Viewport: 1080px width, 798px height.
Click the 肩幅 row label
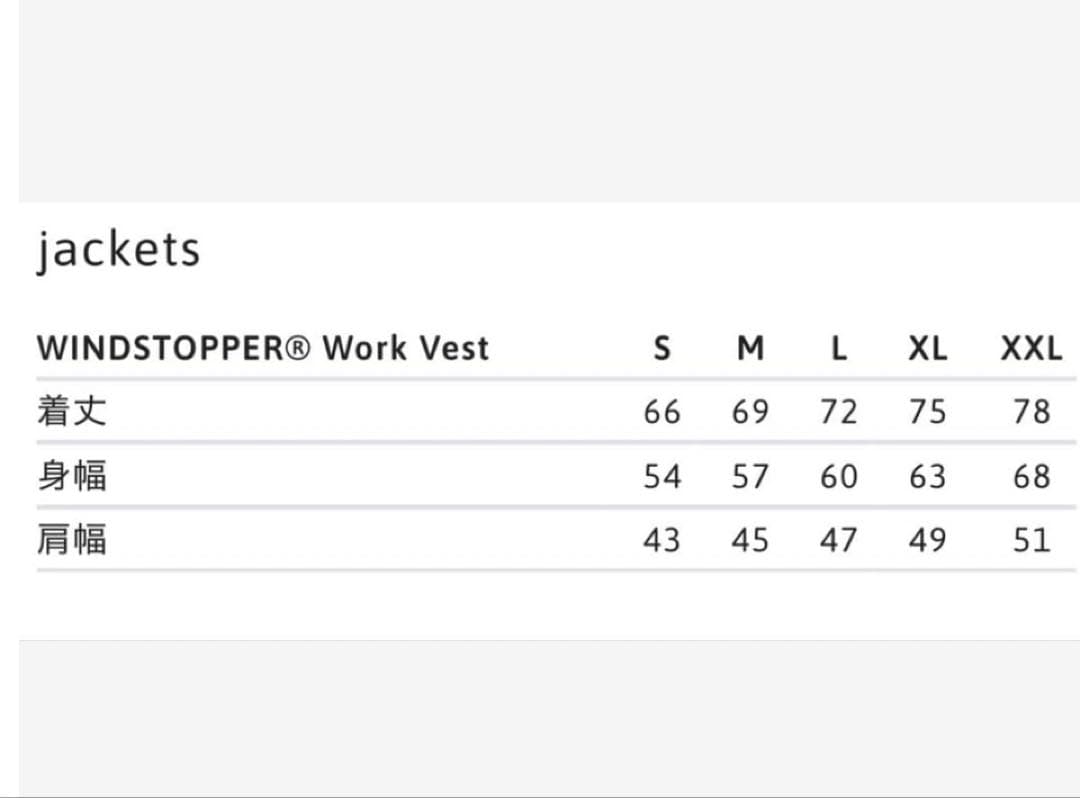click(71, 540)
